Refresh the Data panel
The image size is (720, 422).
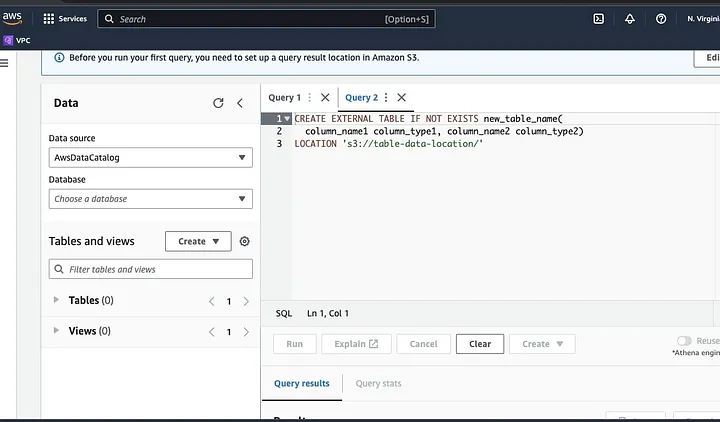click(218, 103)
